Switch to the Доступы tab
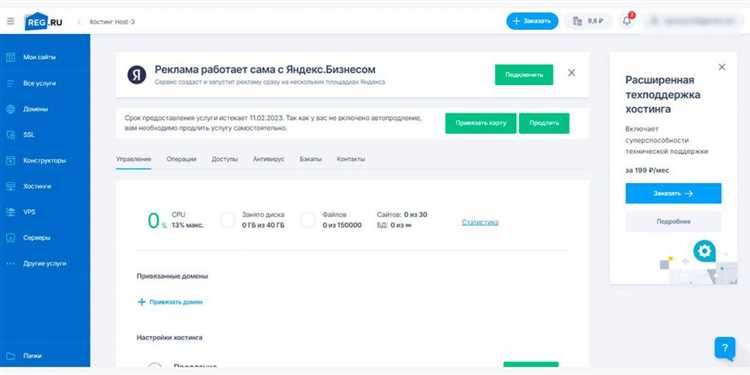The width and height of the screenshot is (750, 375). pyautogui.click(x=224, y=159)
